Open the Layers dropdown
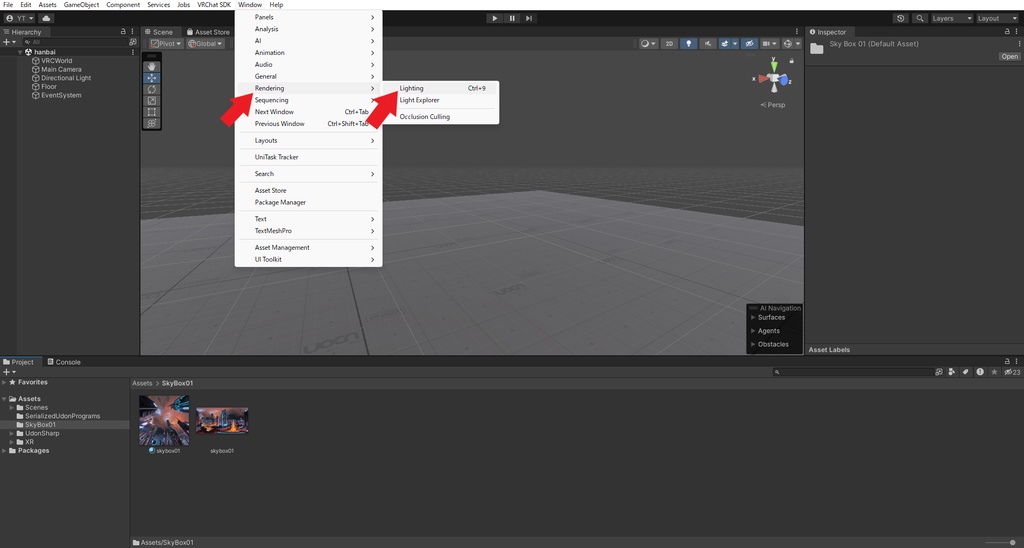This screenshot has width=1024, height=548. pyautogui.click(x=952, y=18)
